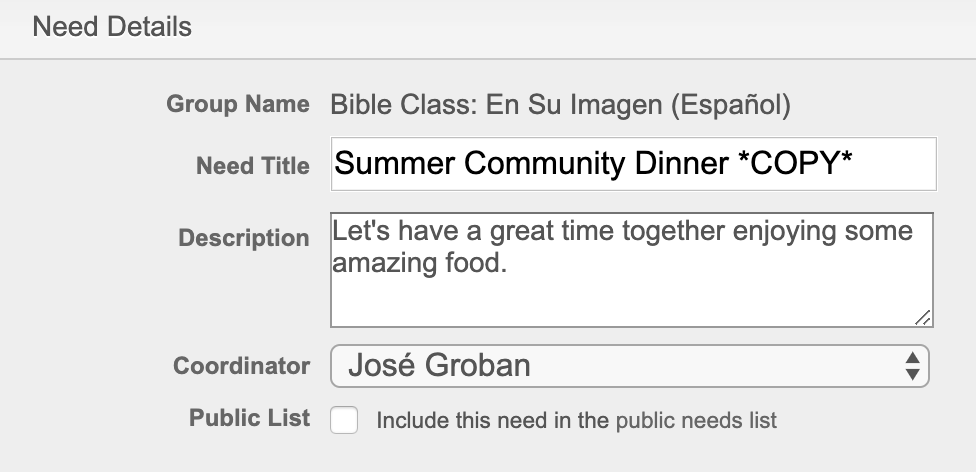Image resolution: width=976 pixels, height=472 pixels.
Task: Click the name "José Groban" in the select
Action: (x=439, y=366)
